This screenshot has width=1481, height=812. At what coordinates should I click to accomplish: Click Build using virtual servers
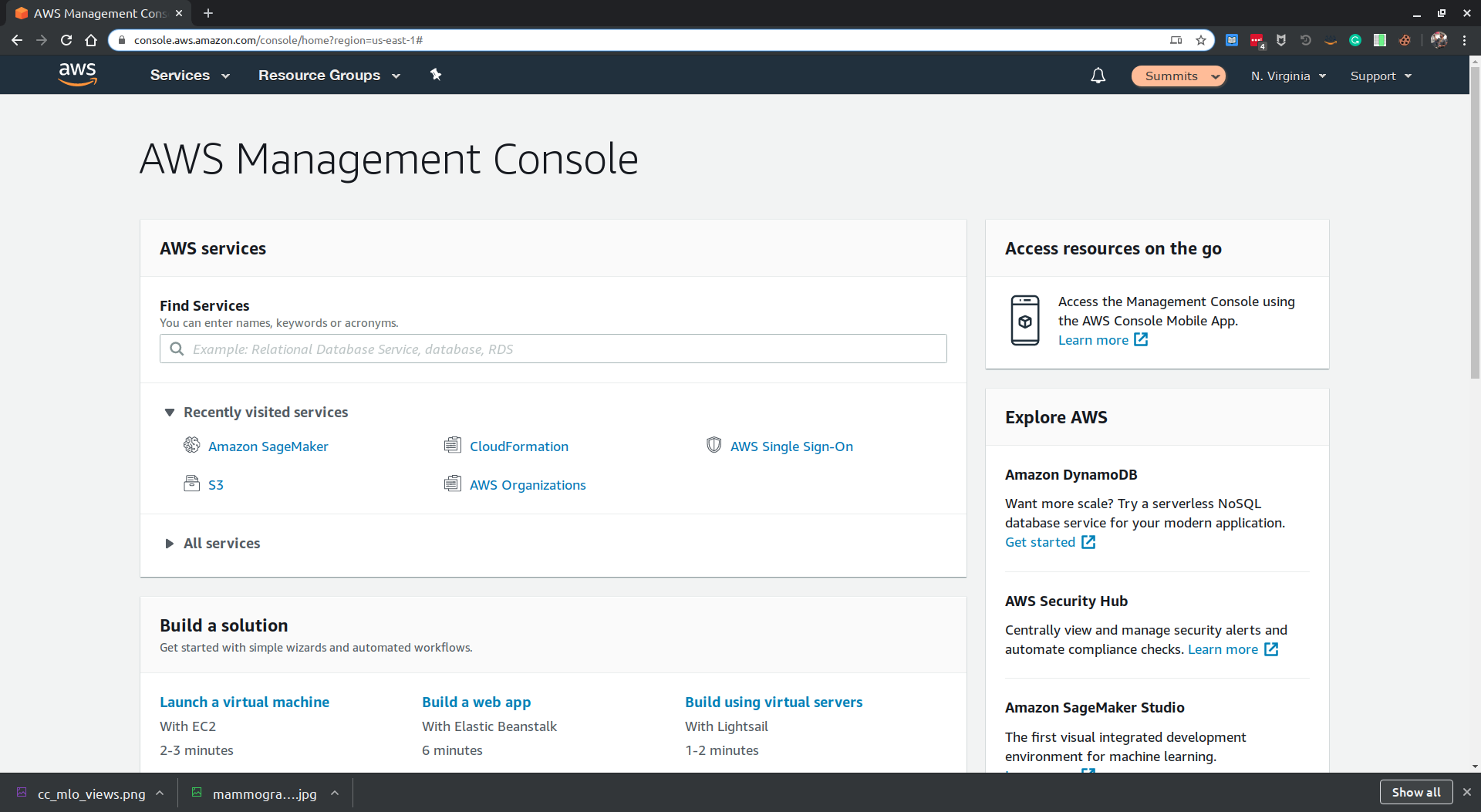pyautogui.click(x=774, y=702)
